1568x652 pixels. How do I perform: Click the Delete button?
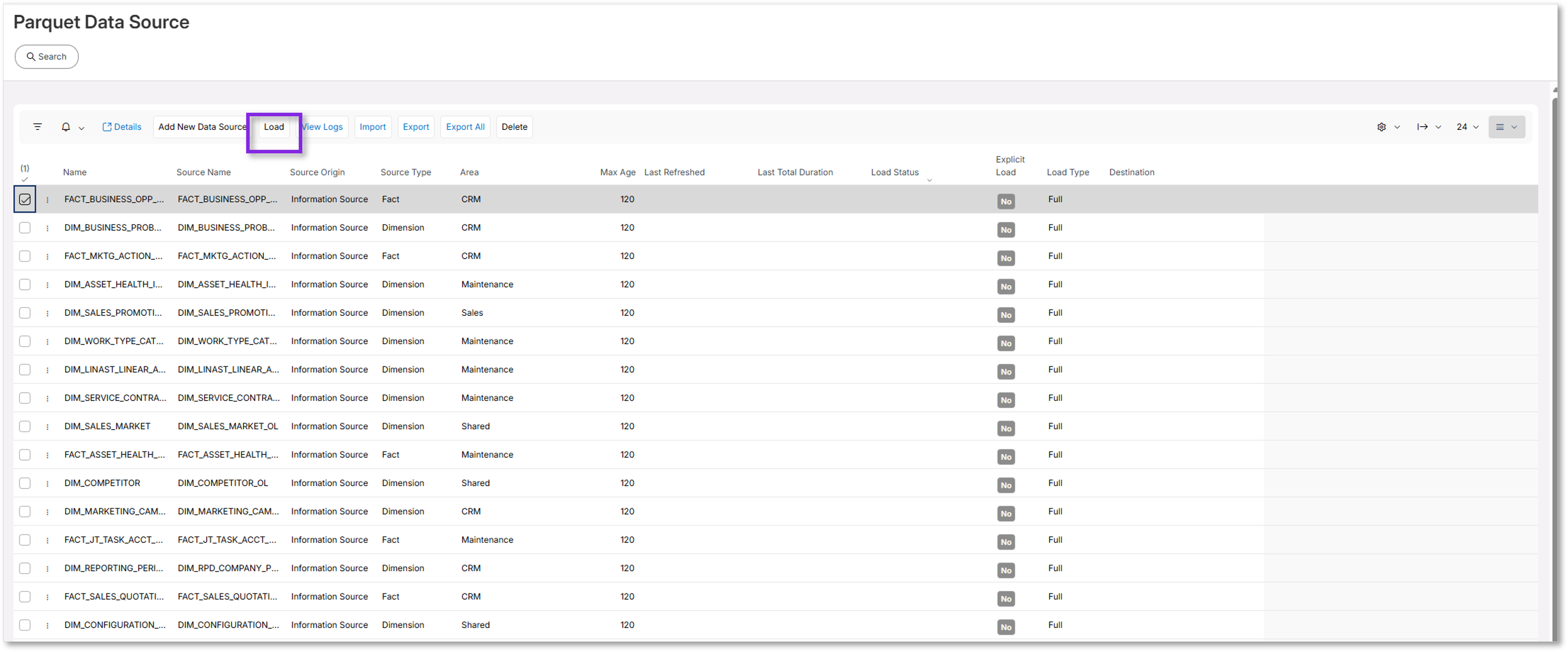click(x=514, y=127)
